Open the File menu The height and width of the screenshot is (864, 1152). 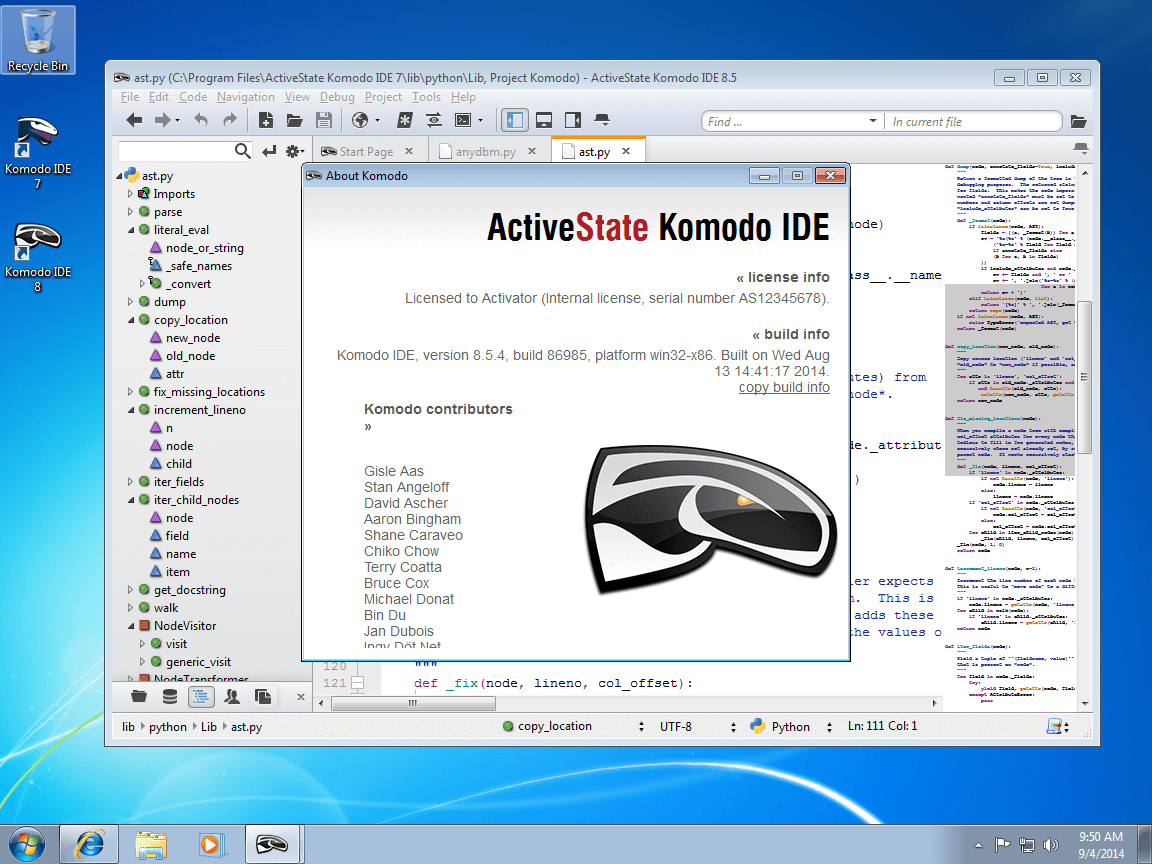pyautogui.click(x=130, y=97)
